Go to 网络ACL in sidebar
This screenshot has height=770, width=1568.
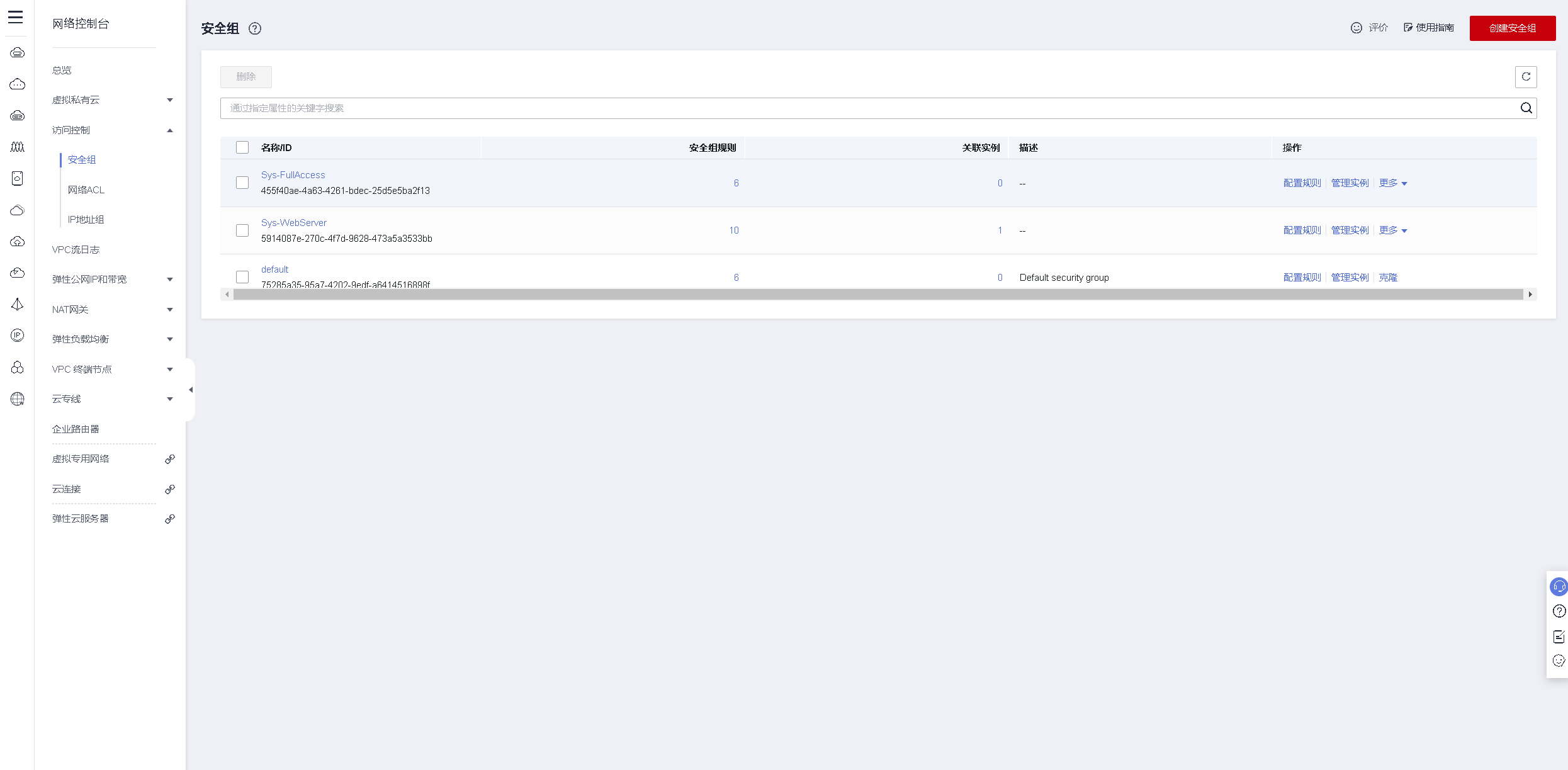pos(86,190)
